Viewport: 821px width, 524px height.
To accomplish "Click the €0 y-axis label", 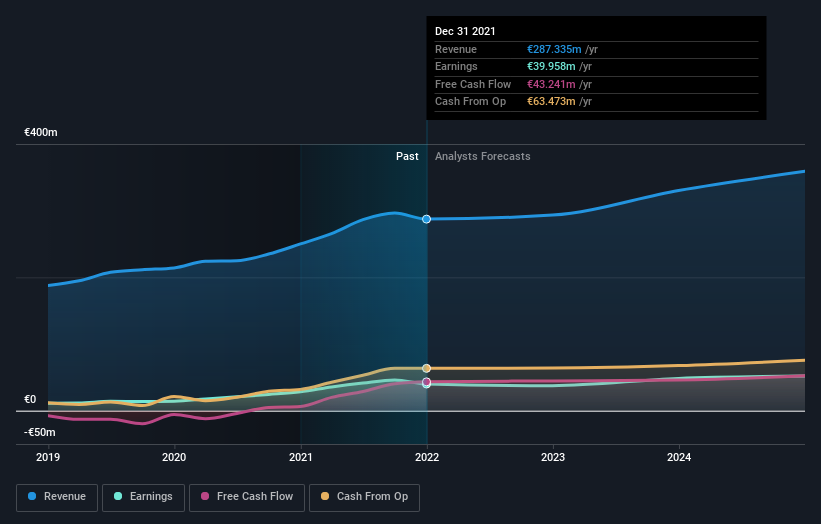I will click(30, 399).
